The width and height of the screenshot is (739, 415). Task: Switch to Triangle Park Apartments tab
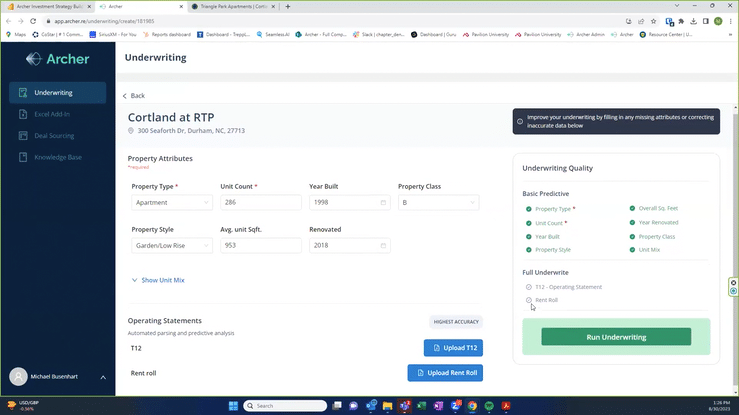233,7
